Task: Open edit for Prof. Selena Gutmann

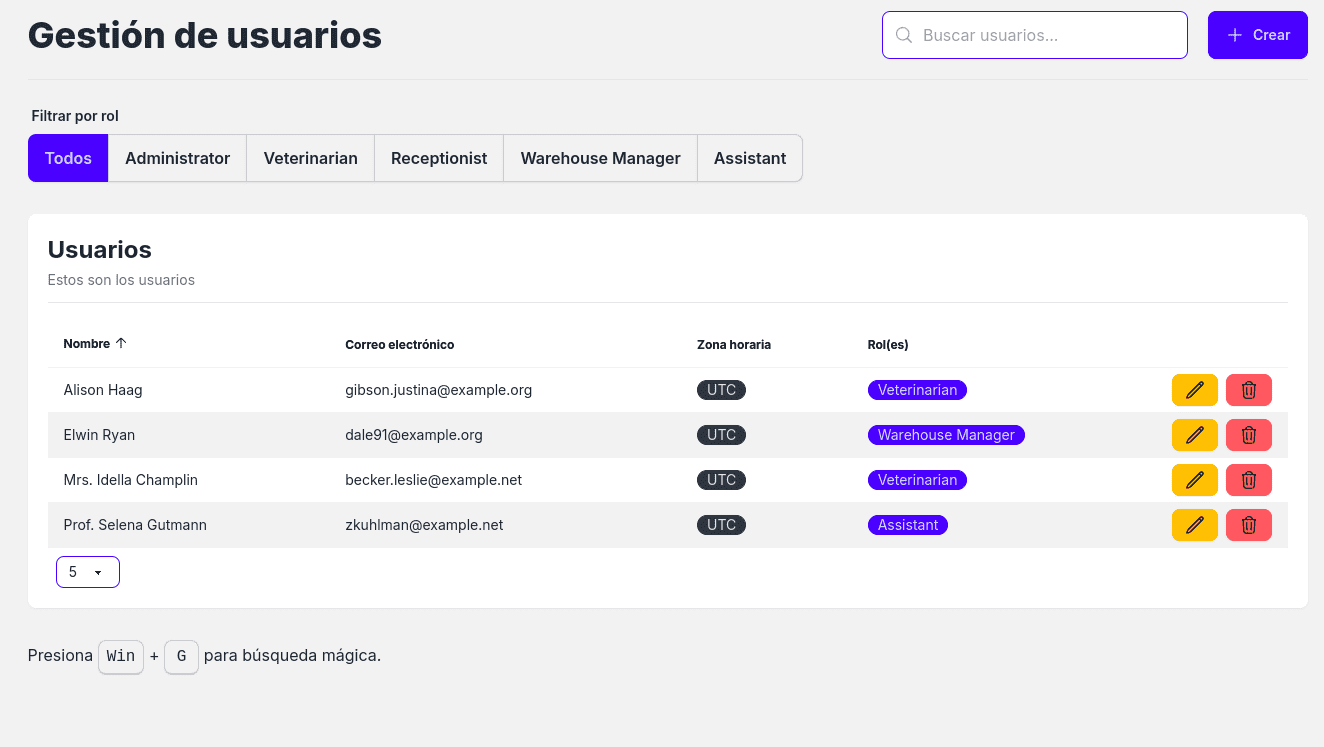Action: click(1194, 525)
